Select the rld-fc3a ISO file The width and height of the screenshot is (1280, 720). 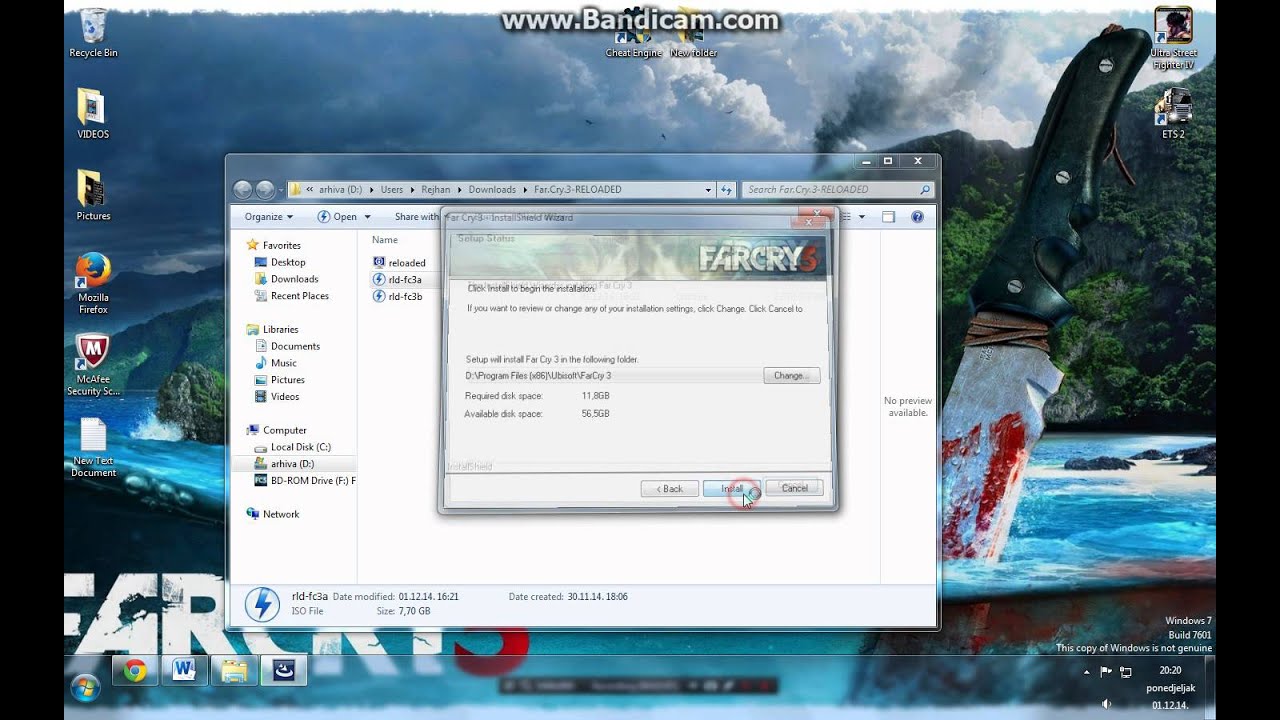pos(397,280)
